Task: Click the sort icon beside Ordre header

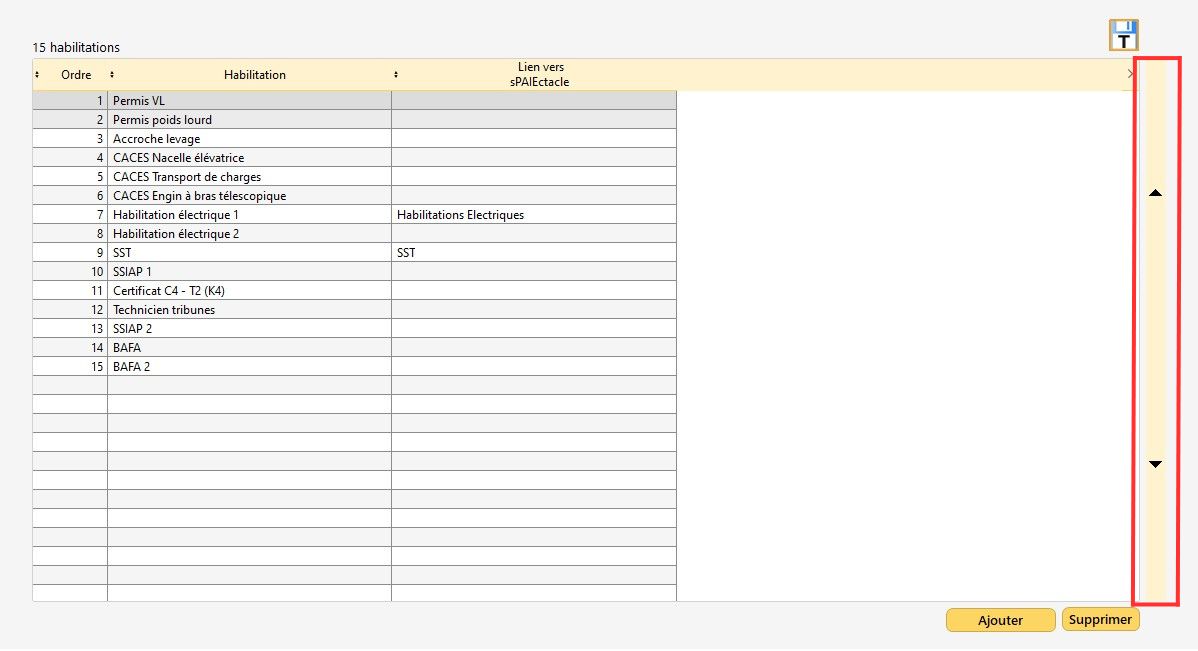Action: [x=37, y=75]
